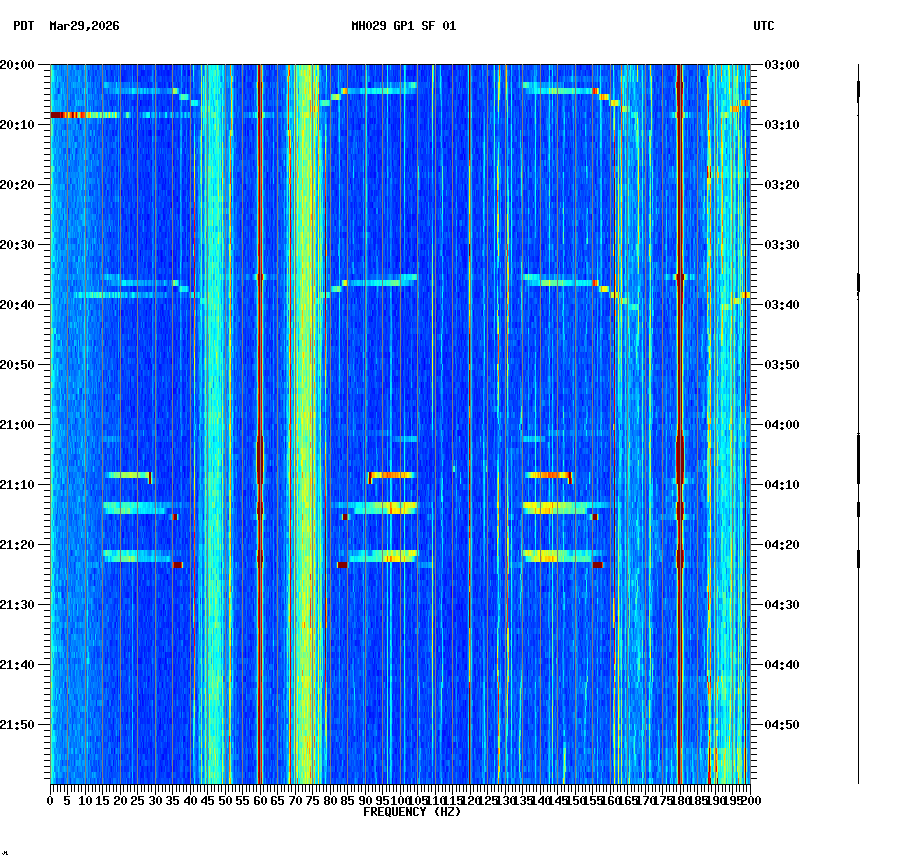902x864 pixels.
Task: Click the dark marker at top of the right scale bar
Action: point(860,90)
